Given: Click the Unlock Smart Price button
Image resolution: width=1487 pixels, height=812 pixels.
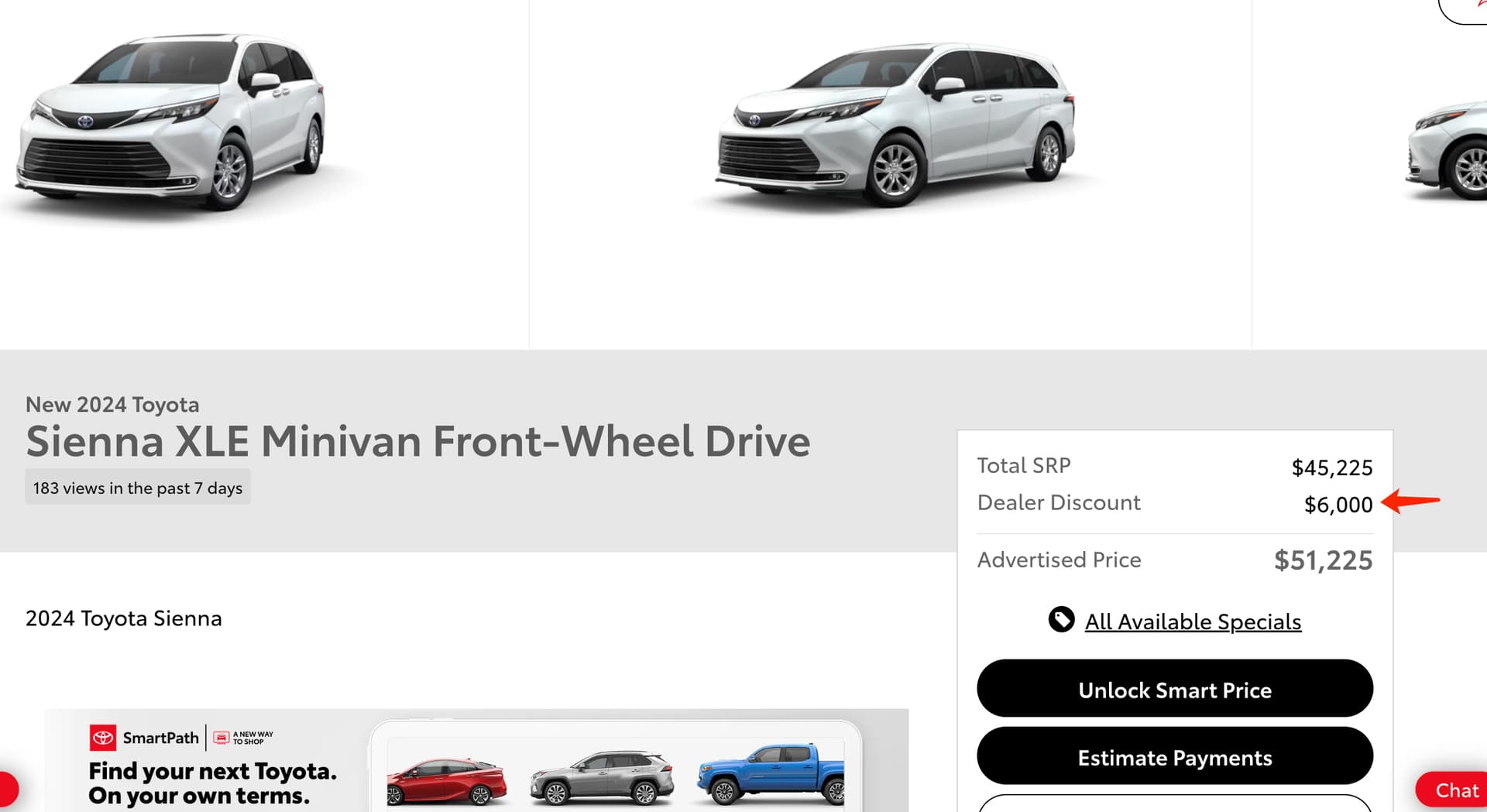Looking at the screenshot, I should pyautogui.click(x=1175, y=688).
